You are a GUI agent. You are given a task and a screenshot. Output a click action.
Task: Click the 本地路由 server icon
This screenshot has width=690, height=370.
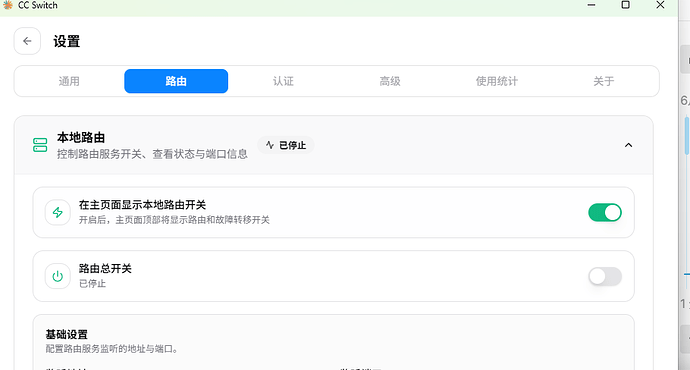(40, 145)
